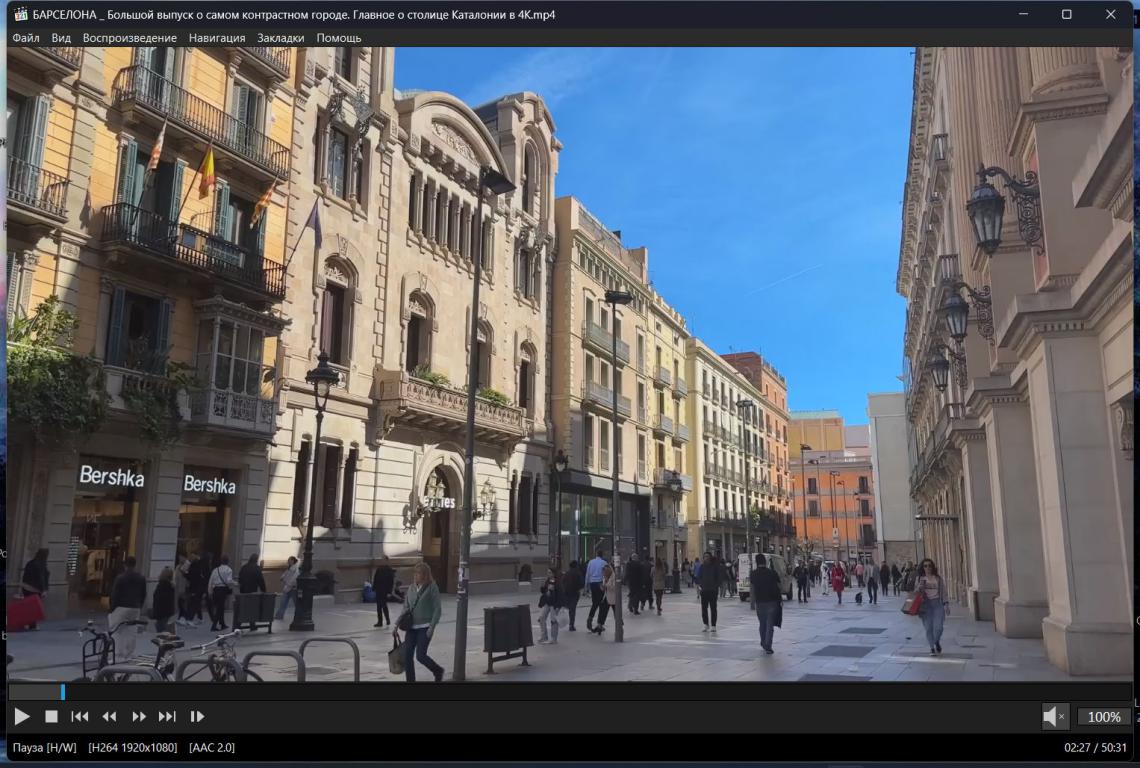Skip to the next file
1140x768 pixels.
pyautogui.click(x=167, y=716)
